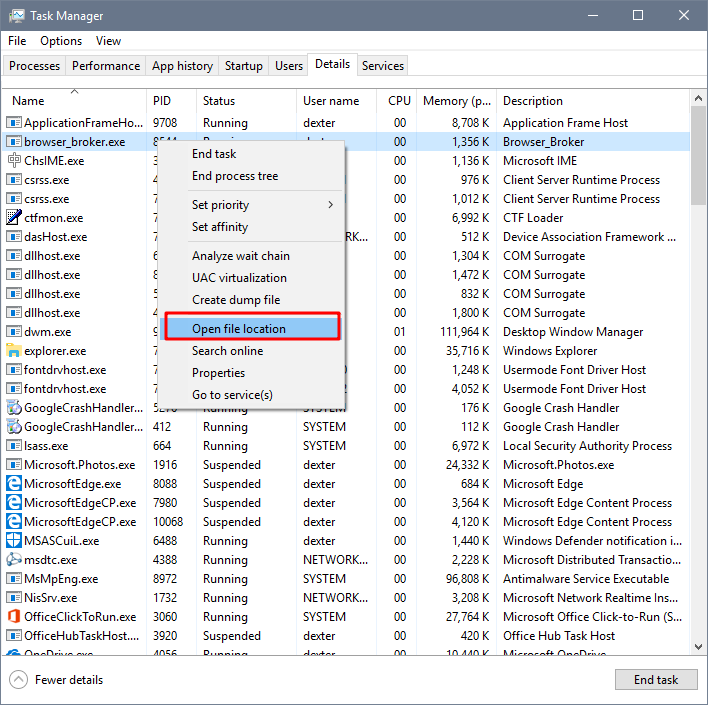Image resolution: width=708 pixels, height=705 pixels.
Task: Open the View menu
Action: pyautogui.click(x=108, y=41)
